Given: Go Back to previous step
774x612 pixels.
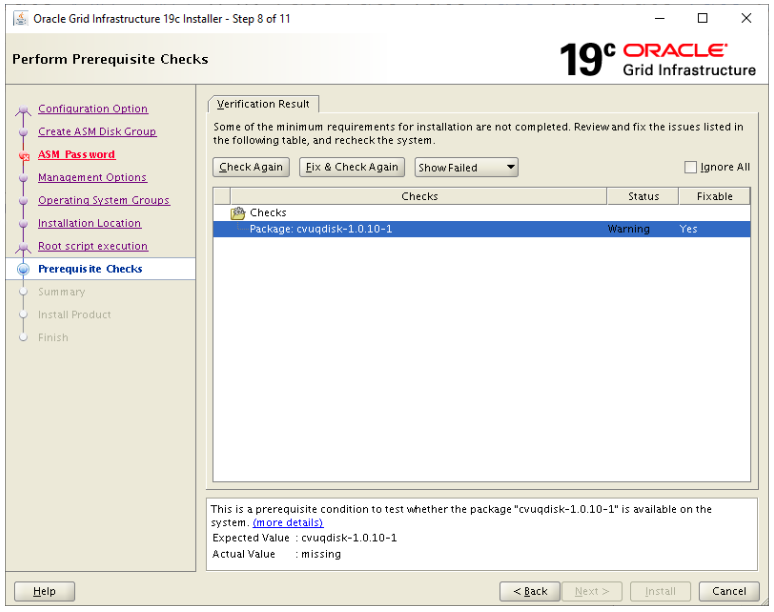Looking at the screenshot, I should click(x=530, y=591).
